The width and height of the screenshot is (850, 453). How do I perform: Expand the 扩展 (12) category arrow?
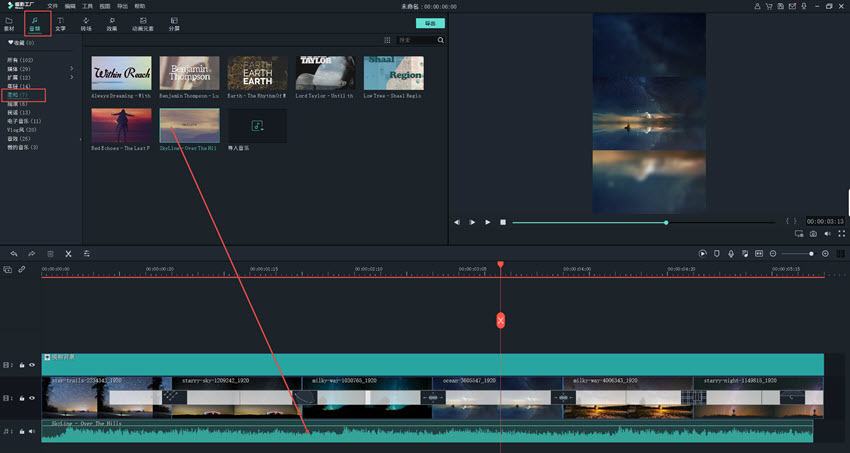[x=72, y=77]
